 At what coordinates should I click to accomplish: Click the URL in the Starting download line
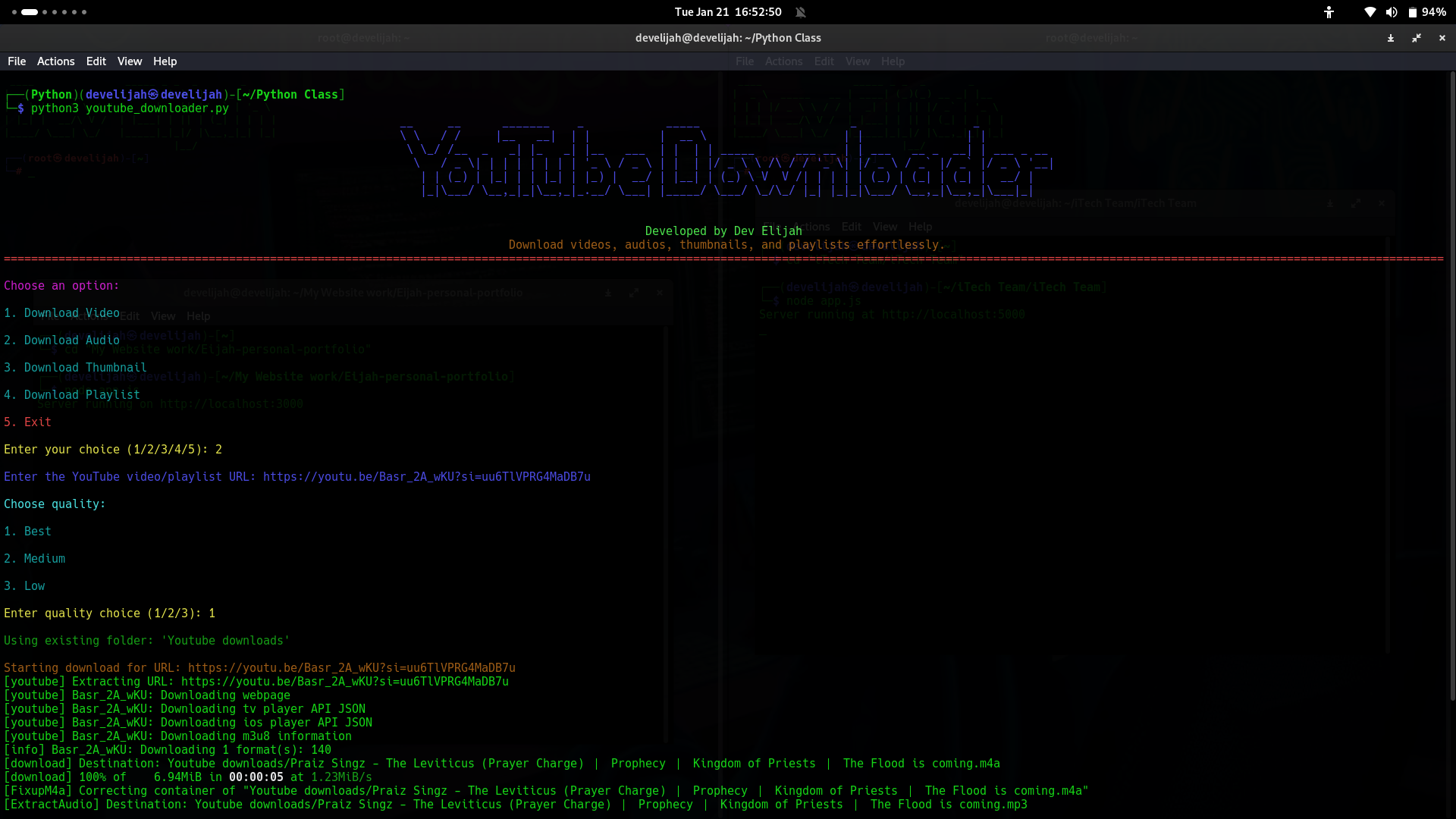352,668
